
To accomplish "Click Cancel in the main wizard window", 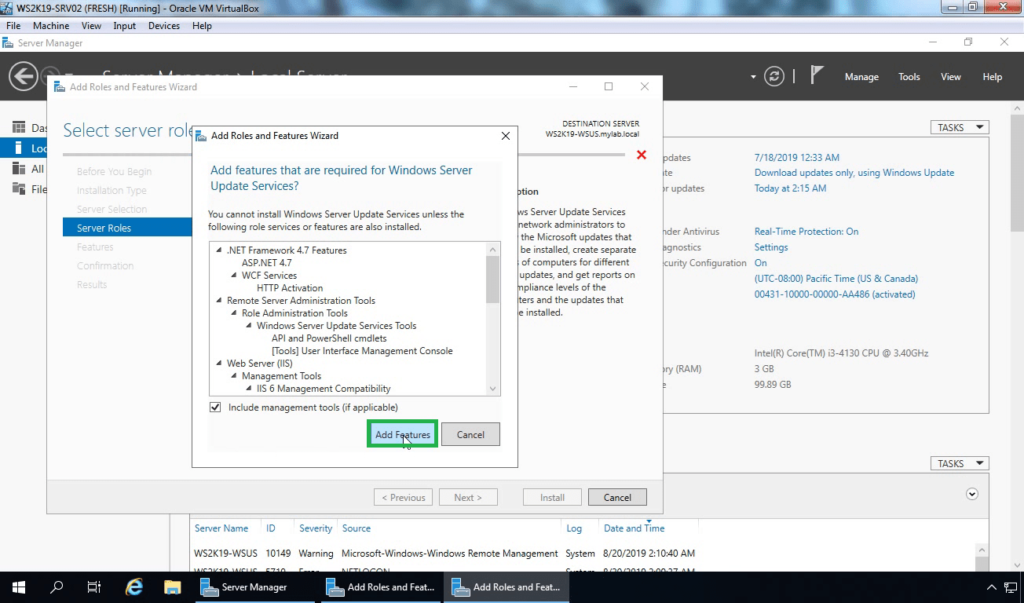I will click(617, 497).
